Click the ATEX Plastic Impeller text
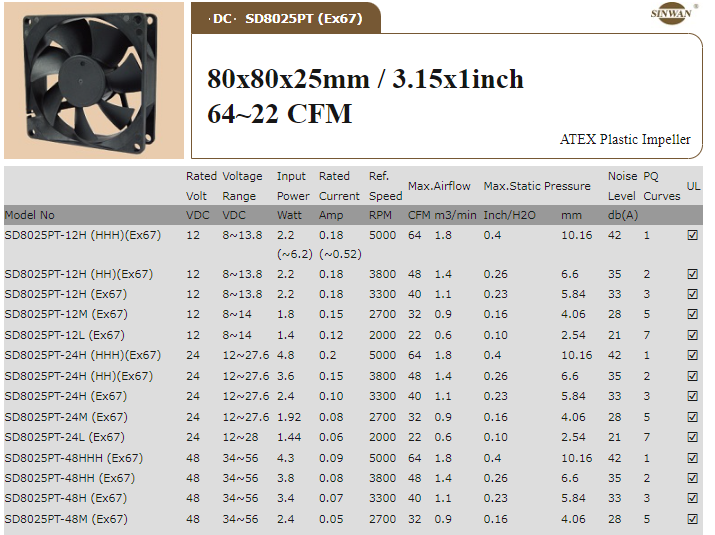This screenshot has width=715, height=535. tap(624, 140)
